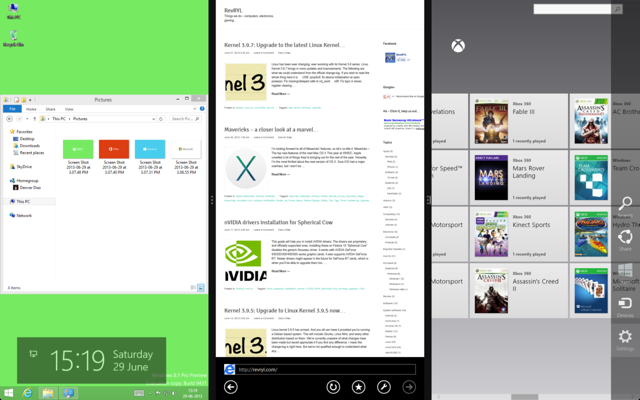Switch to large icons view in Explorer
The height and width of the screenshot is (400, 640).
click(x=201, y=288)
